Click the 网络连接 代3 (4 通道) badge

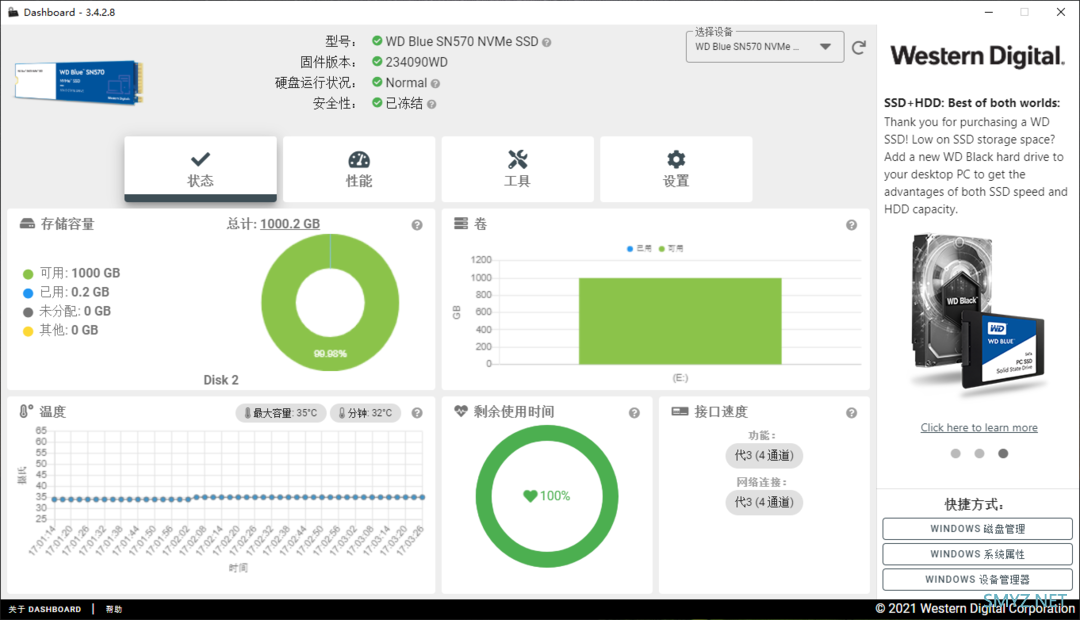tap(764, 502)
